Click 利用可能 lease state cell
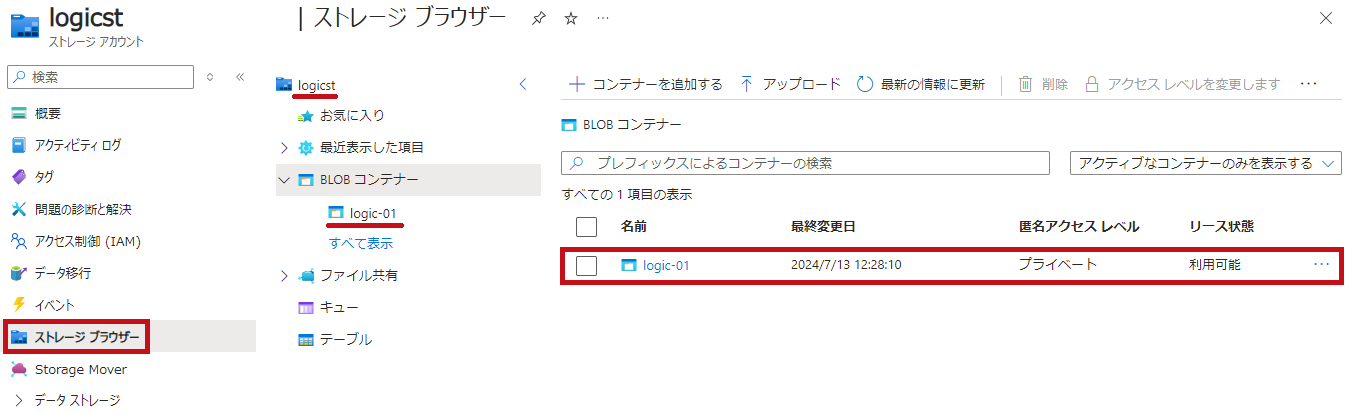Image resolution: width=1349 pixels, height=414 pixels. (x=1216, y=265)
